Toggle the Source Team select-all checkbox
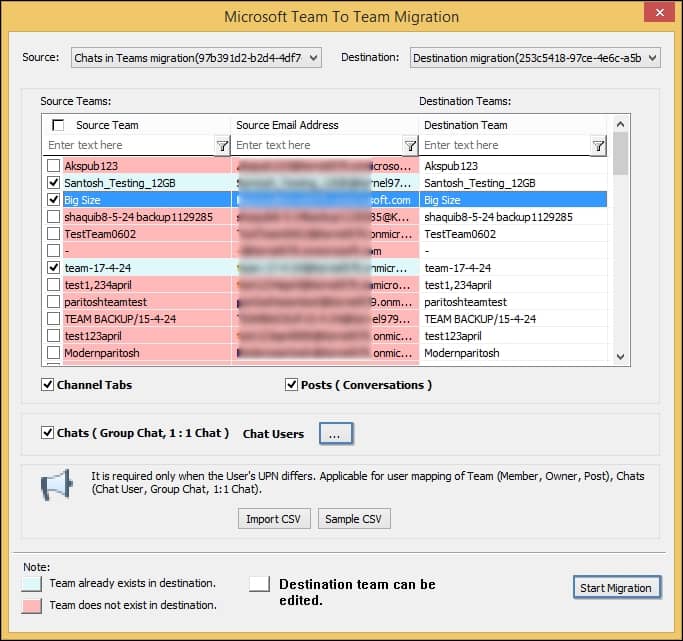 57,125
